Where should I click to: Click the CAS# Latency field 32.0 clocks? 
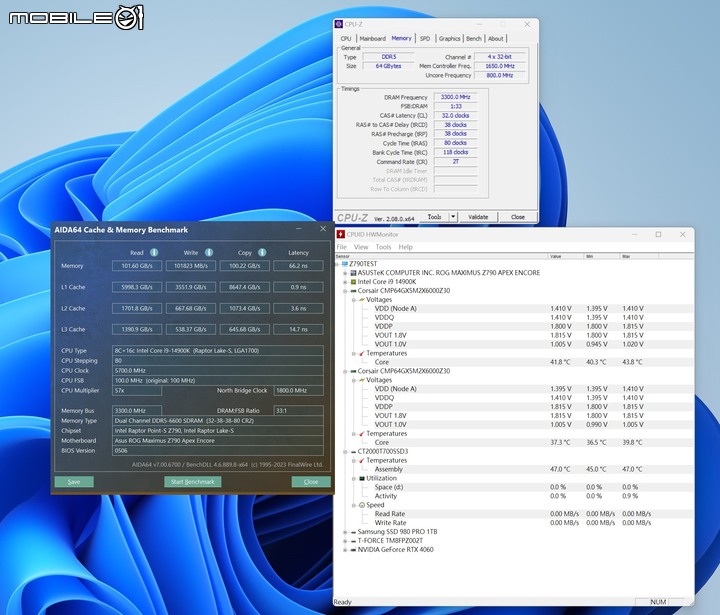(x=456, y=116)
